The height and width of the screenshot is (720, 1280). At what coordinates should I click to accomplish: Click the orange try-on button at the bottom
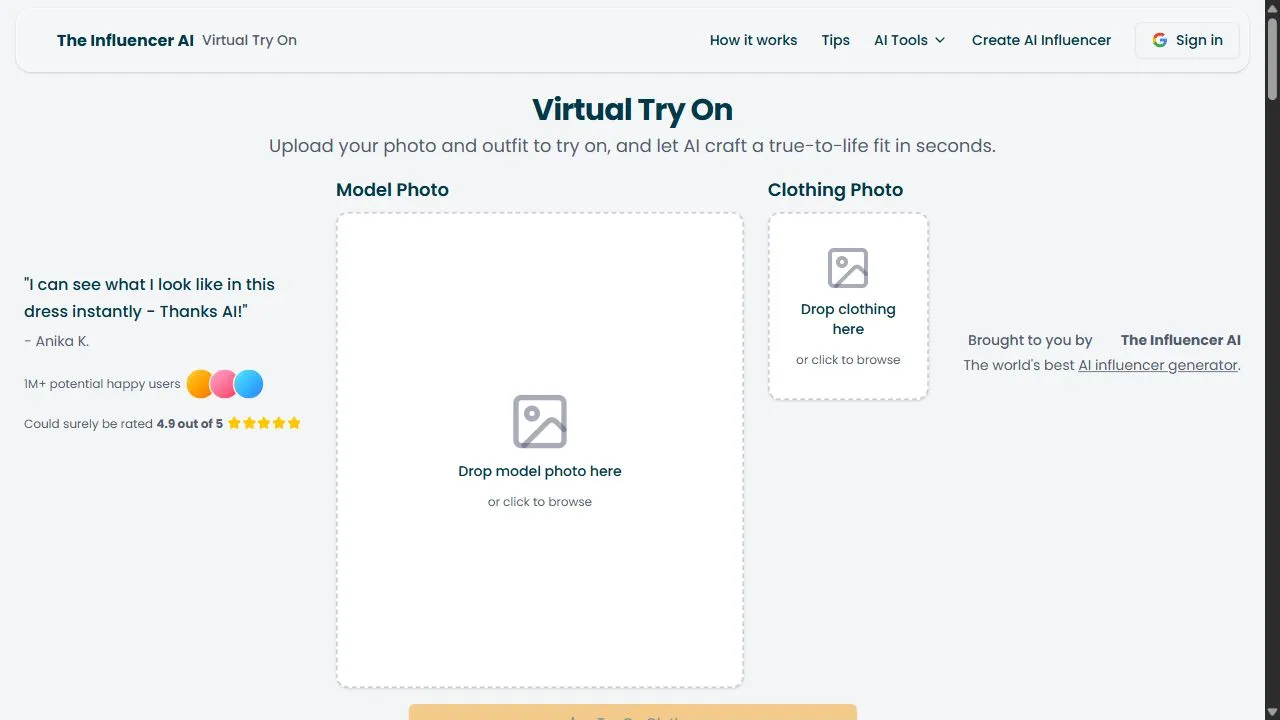click(632, 712)
